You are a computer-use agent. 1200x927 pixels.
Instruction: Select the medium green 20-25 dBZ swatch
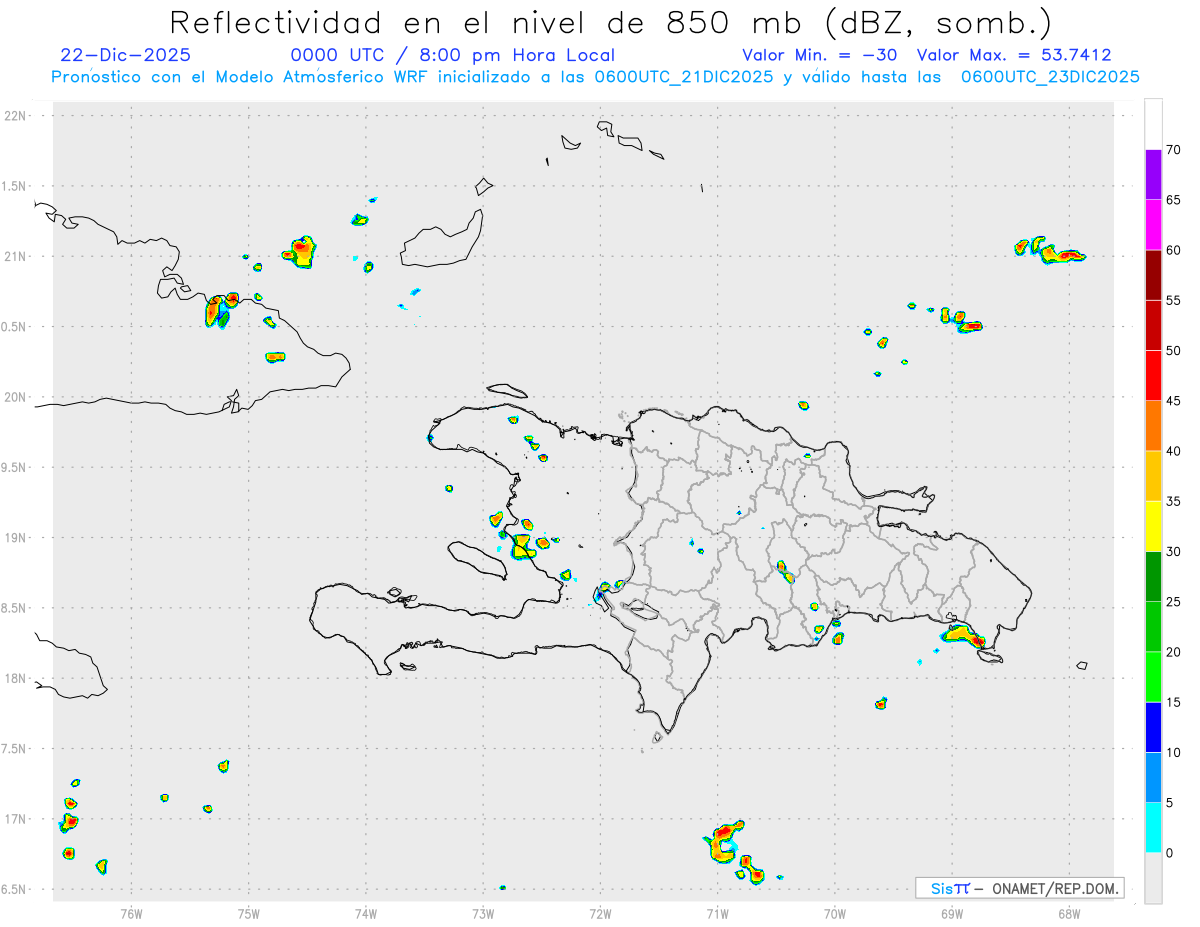coord(1153,627)
